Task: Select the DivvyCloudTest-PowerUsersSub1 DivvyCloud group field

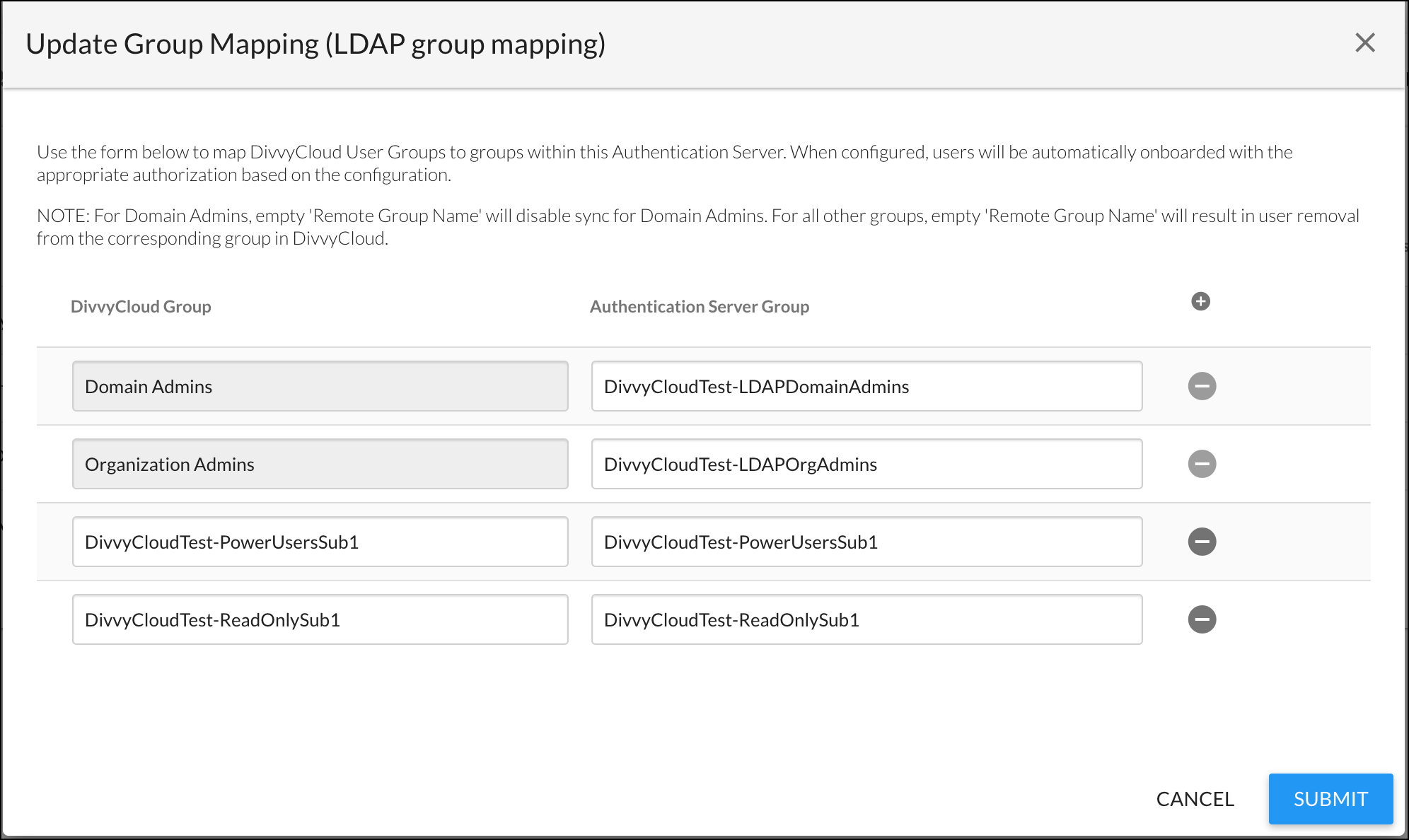Action: (320, 542)
